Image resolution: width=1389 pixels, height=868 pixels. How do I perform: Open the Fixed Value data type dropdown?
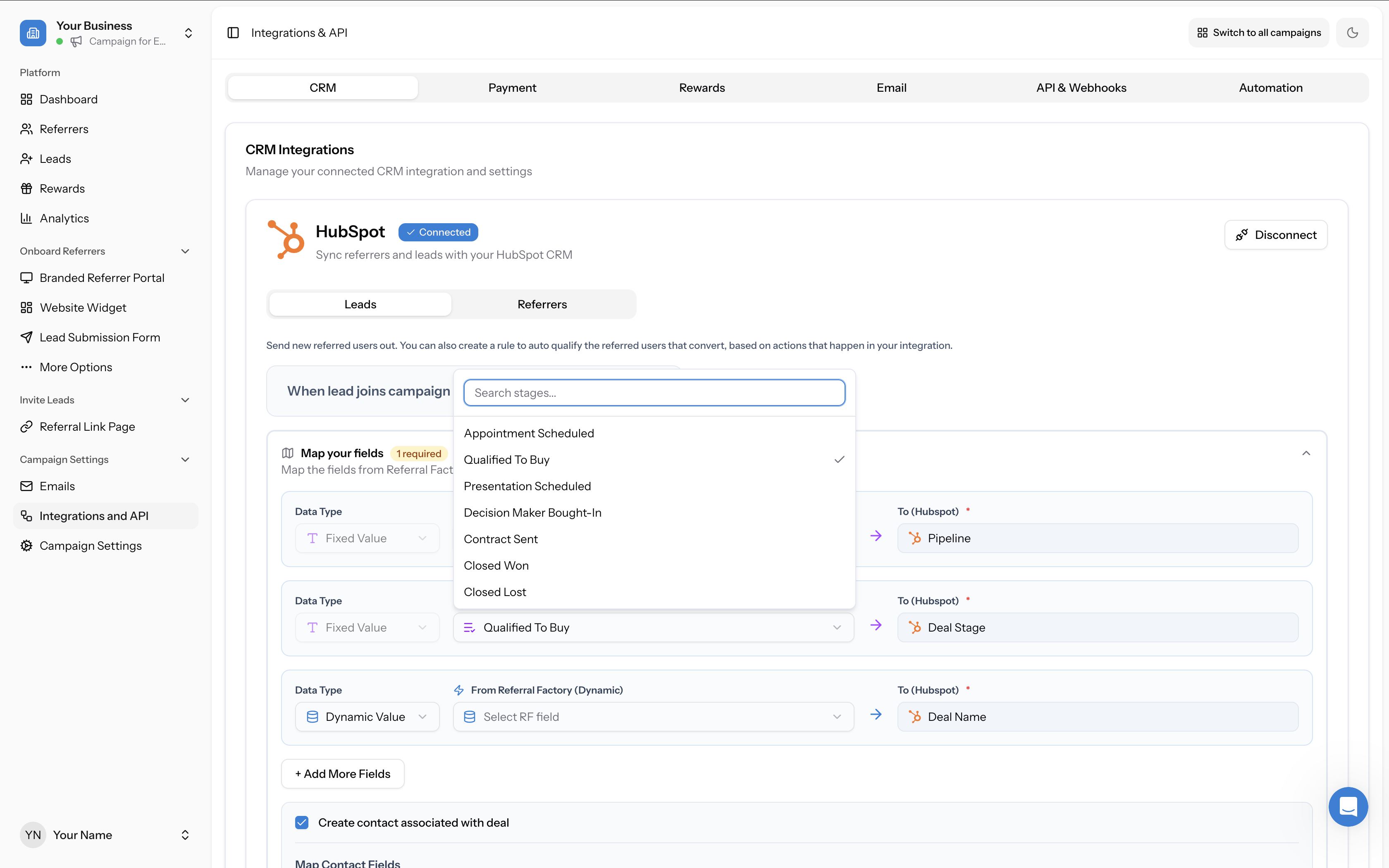pos(367,538)
